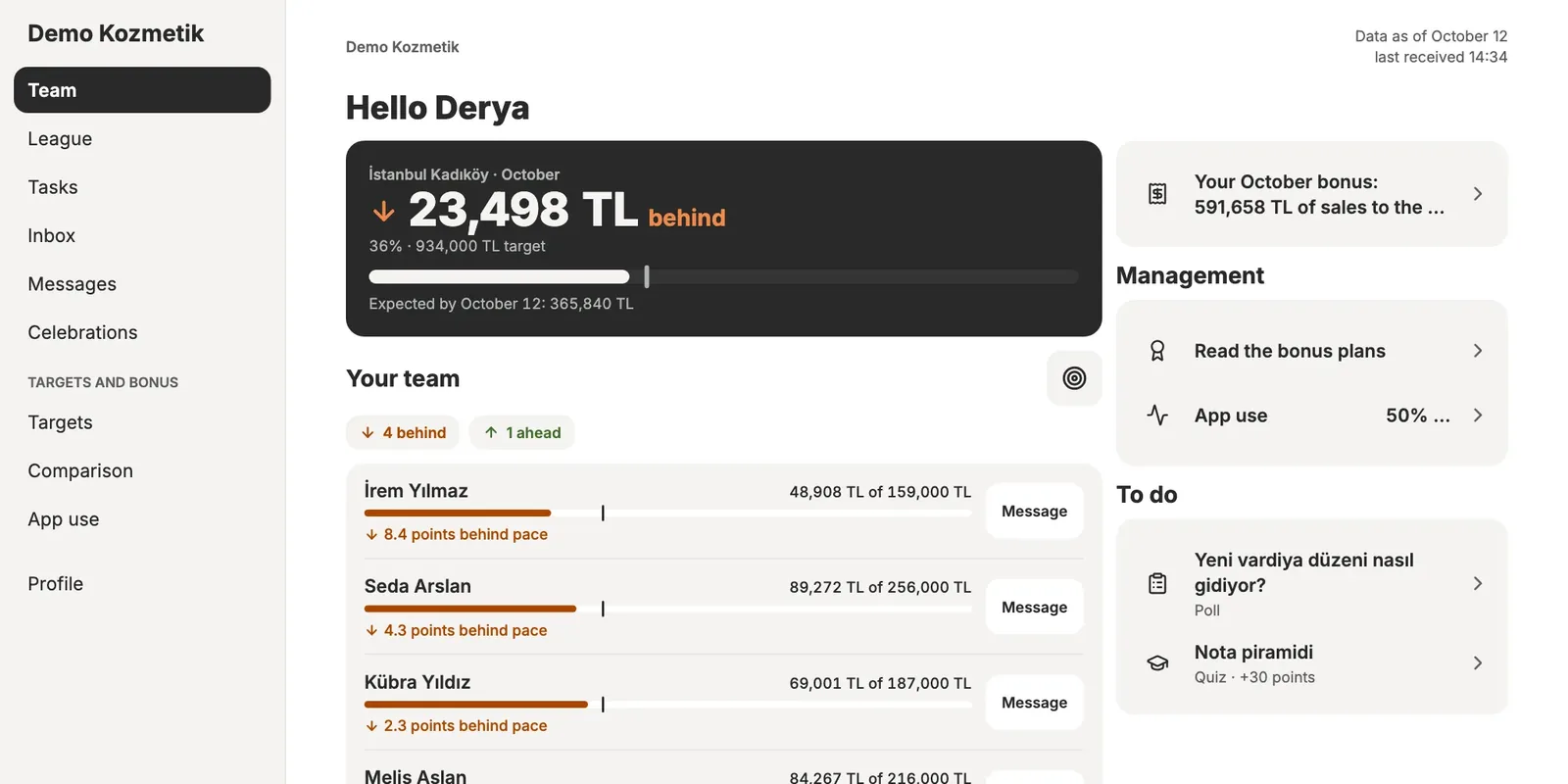Open chevron for Yeni vardiya düzeni poll
The width and height of the screenshot is (1568, 784).
[1478, 584]
